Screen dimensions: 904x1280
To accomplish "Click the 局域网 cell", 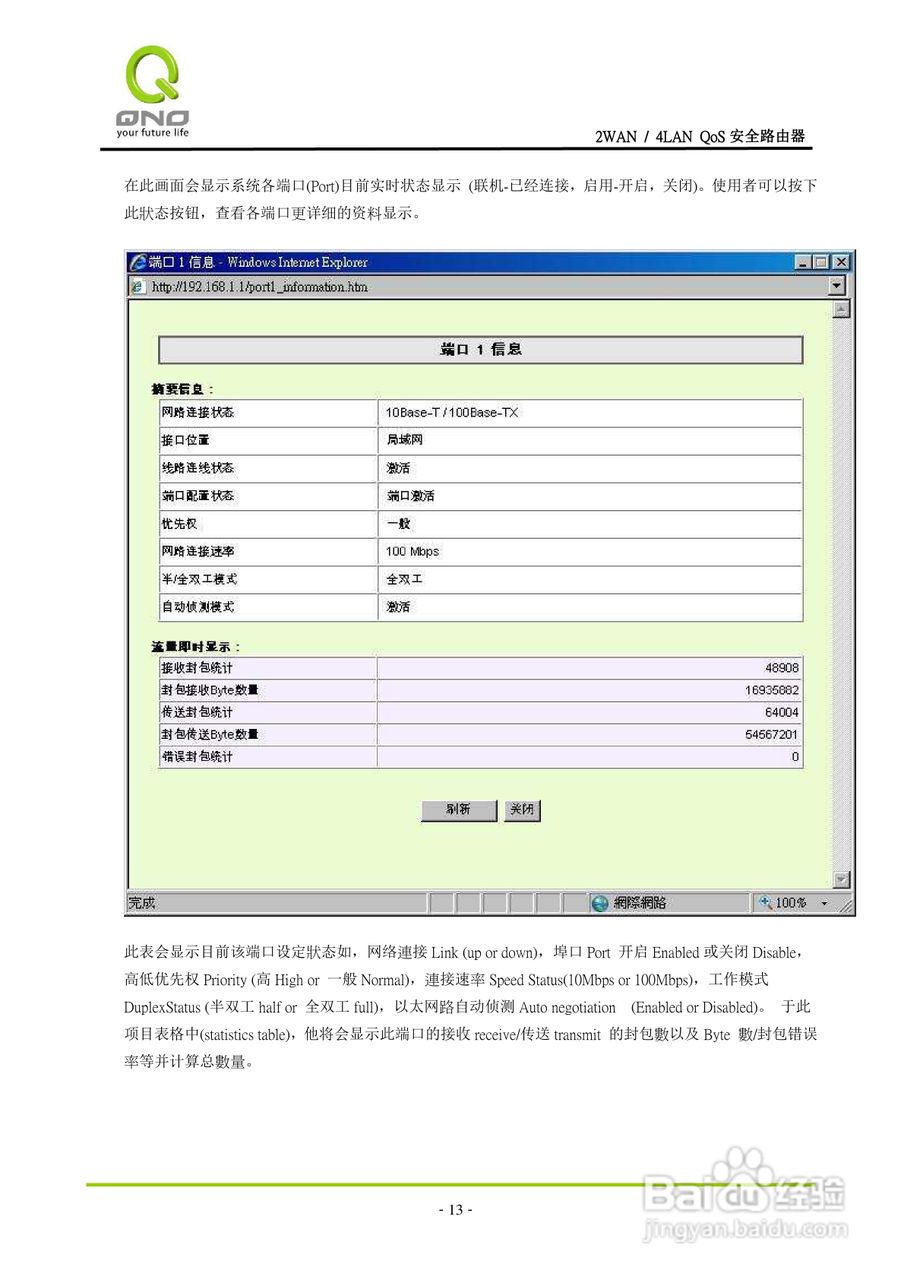I will [x=404, y=440].
